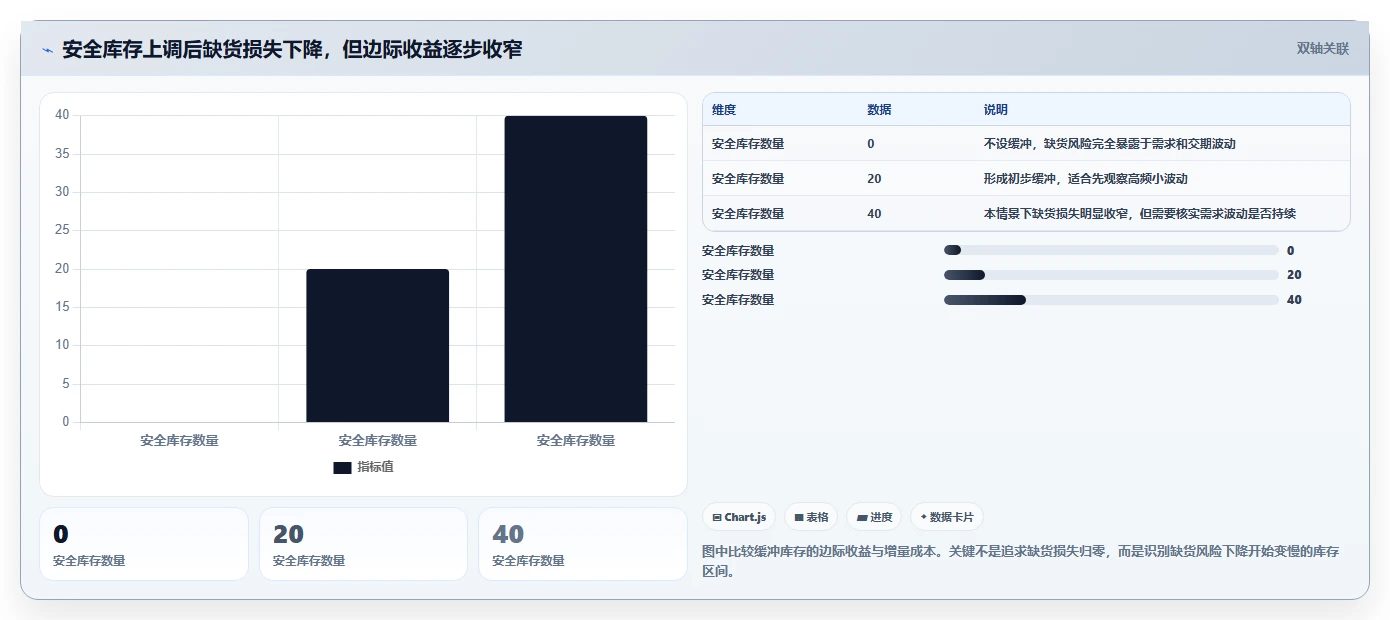Click the table cell 不设缓冲，缺货风险完全暴露于需求和交期波动

(1110, 144)
